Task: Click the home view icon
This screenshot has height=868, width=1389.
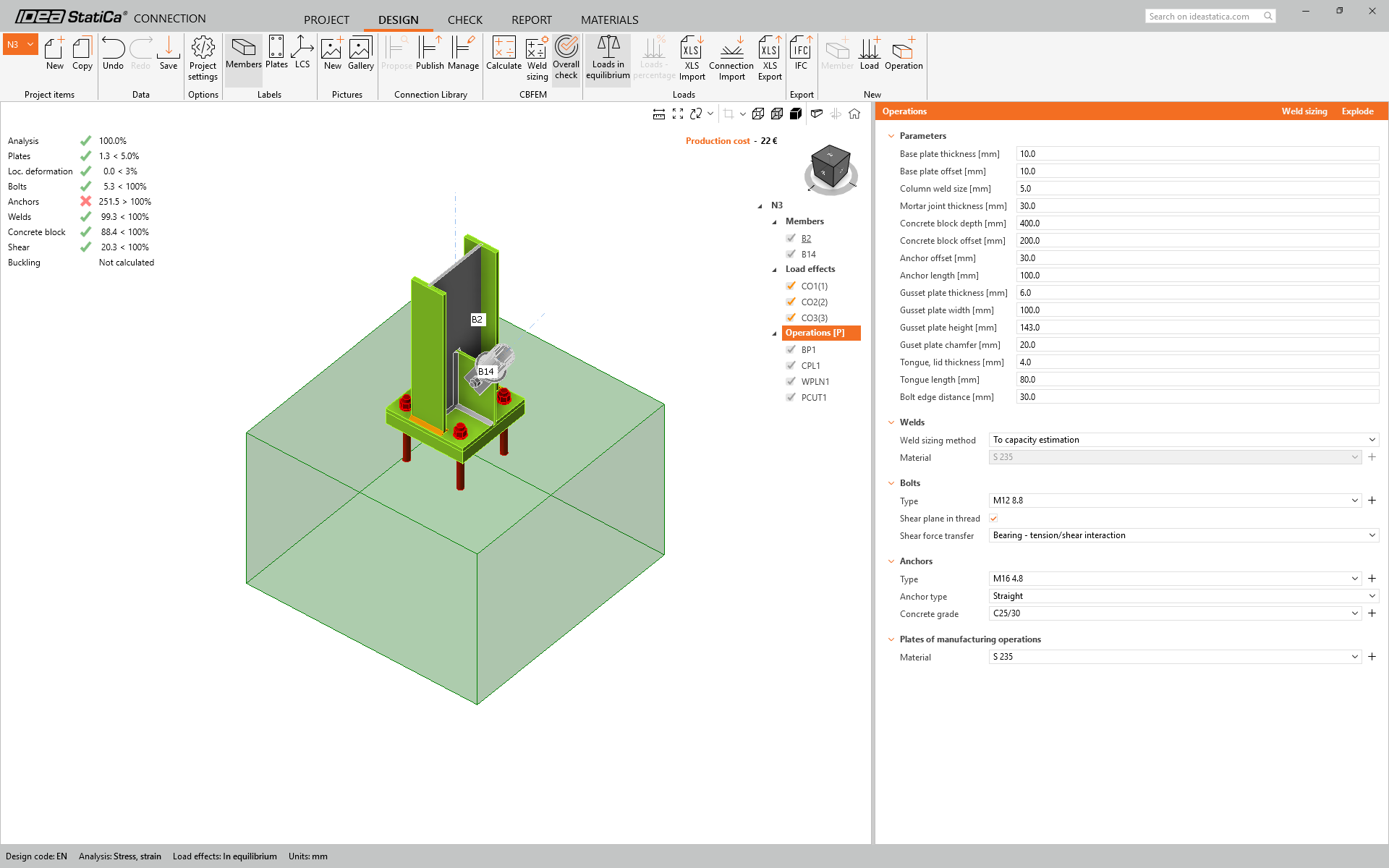Action: (x=854, y=114)
